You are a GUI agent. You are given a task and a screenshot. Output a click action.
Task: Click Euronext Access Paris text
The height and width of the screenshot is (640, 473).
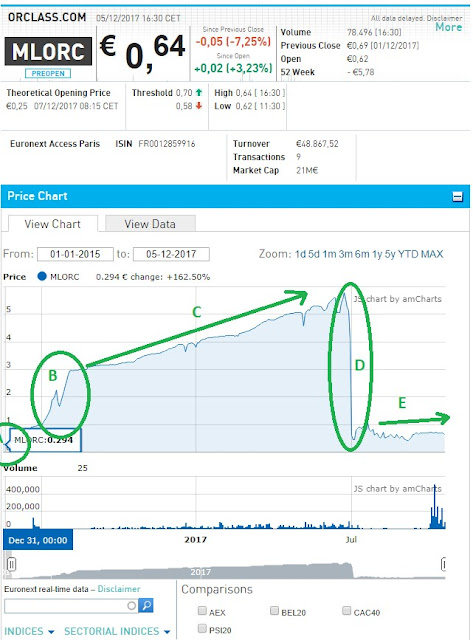click(x=55, y=144)
